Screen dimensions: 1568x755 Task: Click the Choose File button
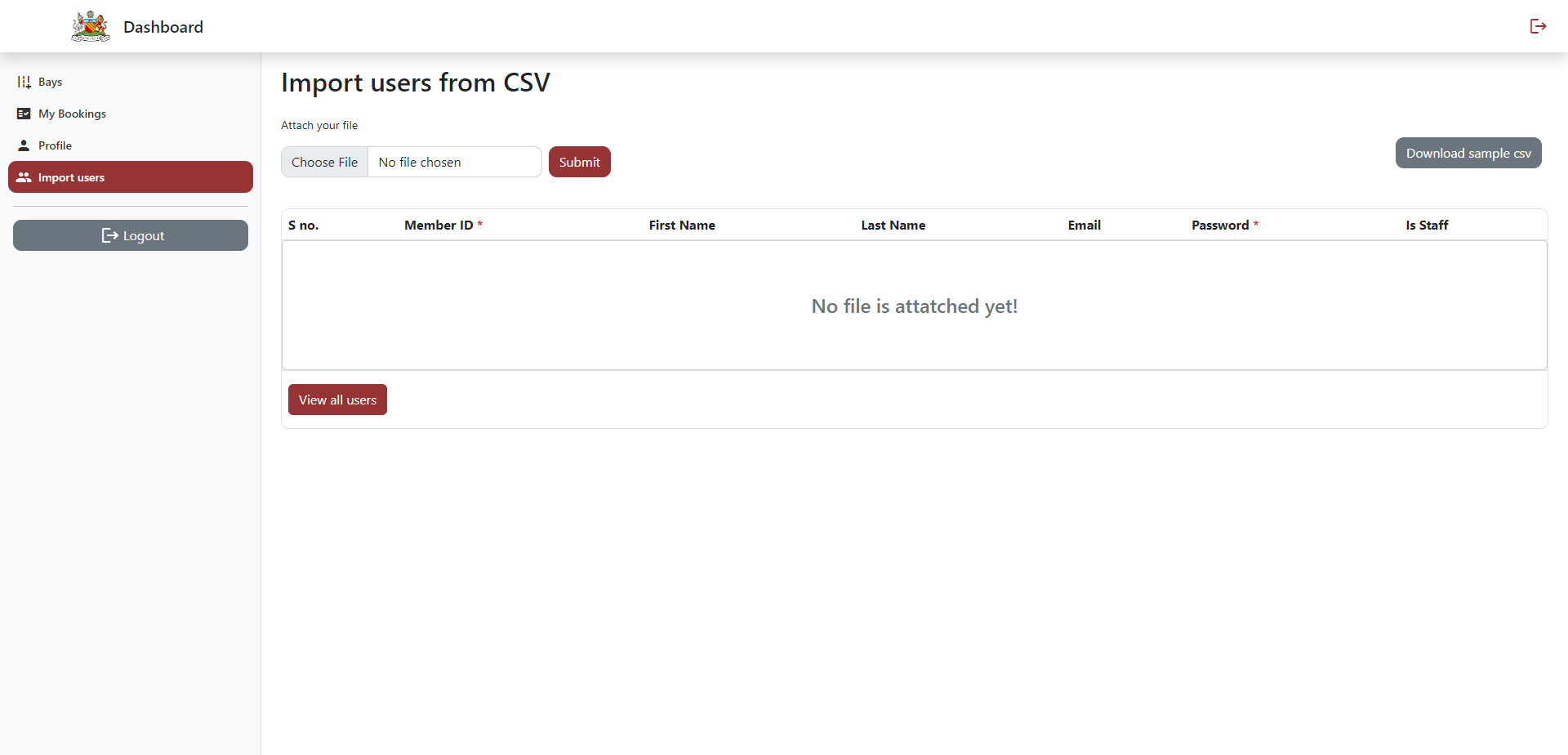(x=325, y=162)
